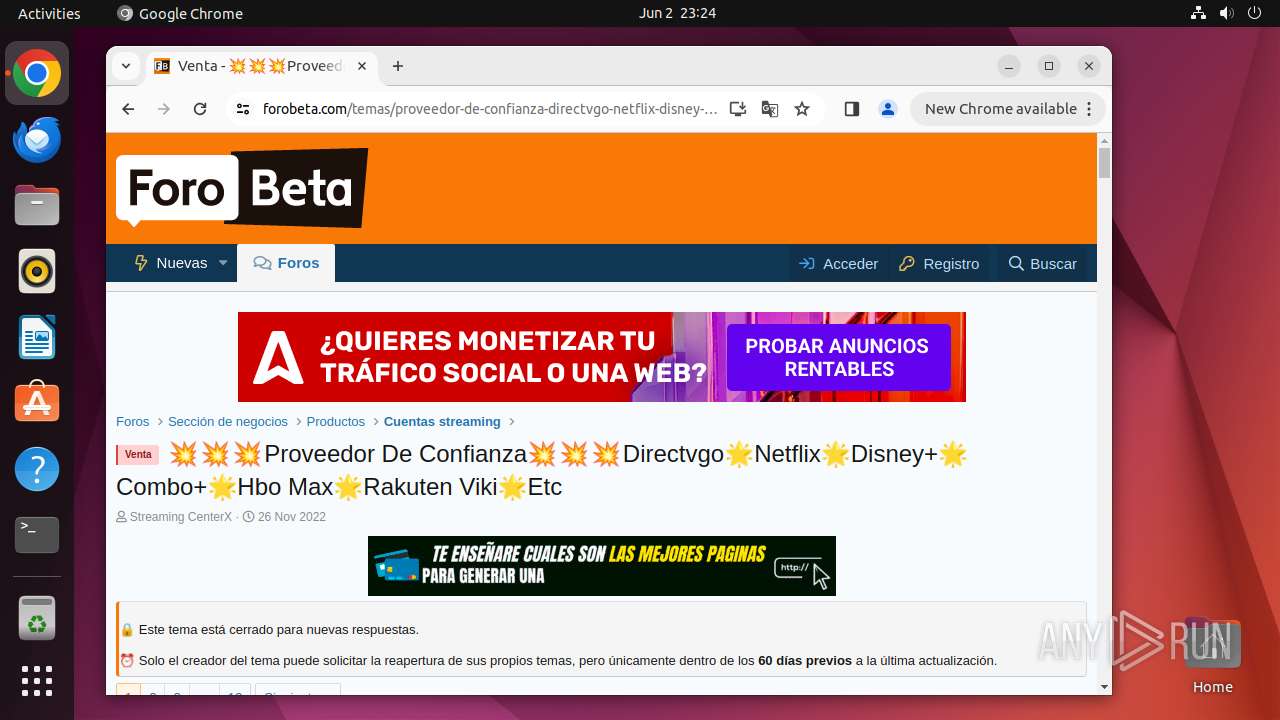The image size is (1280, 720).
Task: Close the Venta forum tab
Action: (362, 66)
